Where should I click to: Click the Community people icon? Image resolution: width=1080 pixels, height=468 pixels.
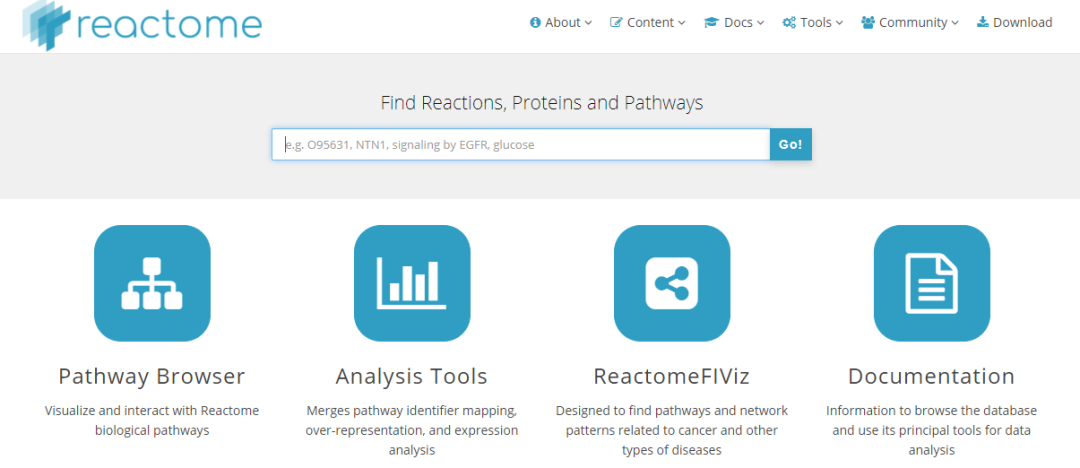(x=868, y=23)
